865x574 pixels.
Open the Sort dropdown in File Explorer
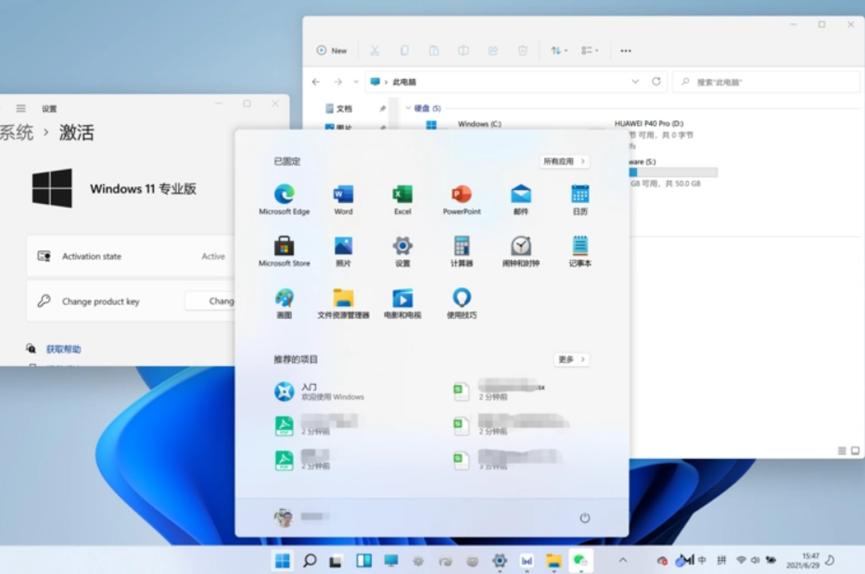click(559, 51)
